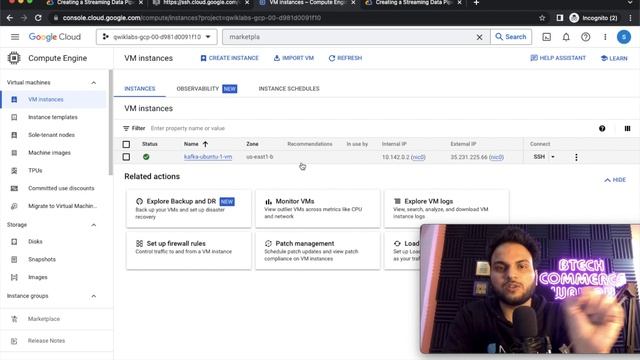Viewport: 640px width, 360px height.
Task: Click the filter help icon
Action: pyautogui.click(x=602, y=129)
